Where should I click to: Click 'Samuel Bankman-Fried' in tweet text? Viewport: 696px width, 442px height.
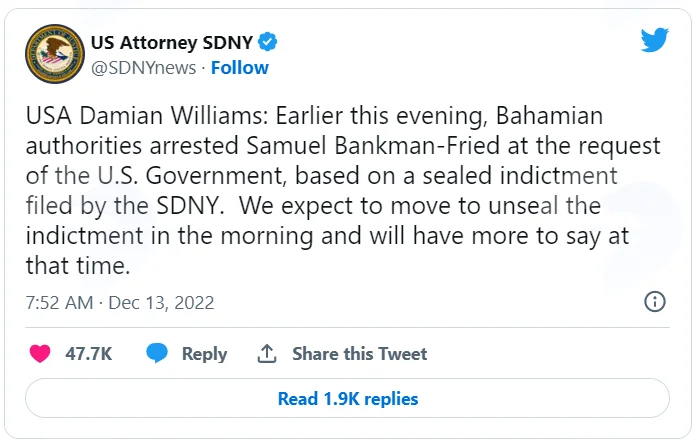[x=373, y=145]
